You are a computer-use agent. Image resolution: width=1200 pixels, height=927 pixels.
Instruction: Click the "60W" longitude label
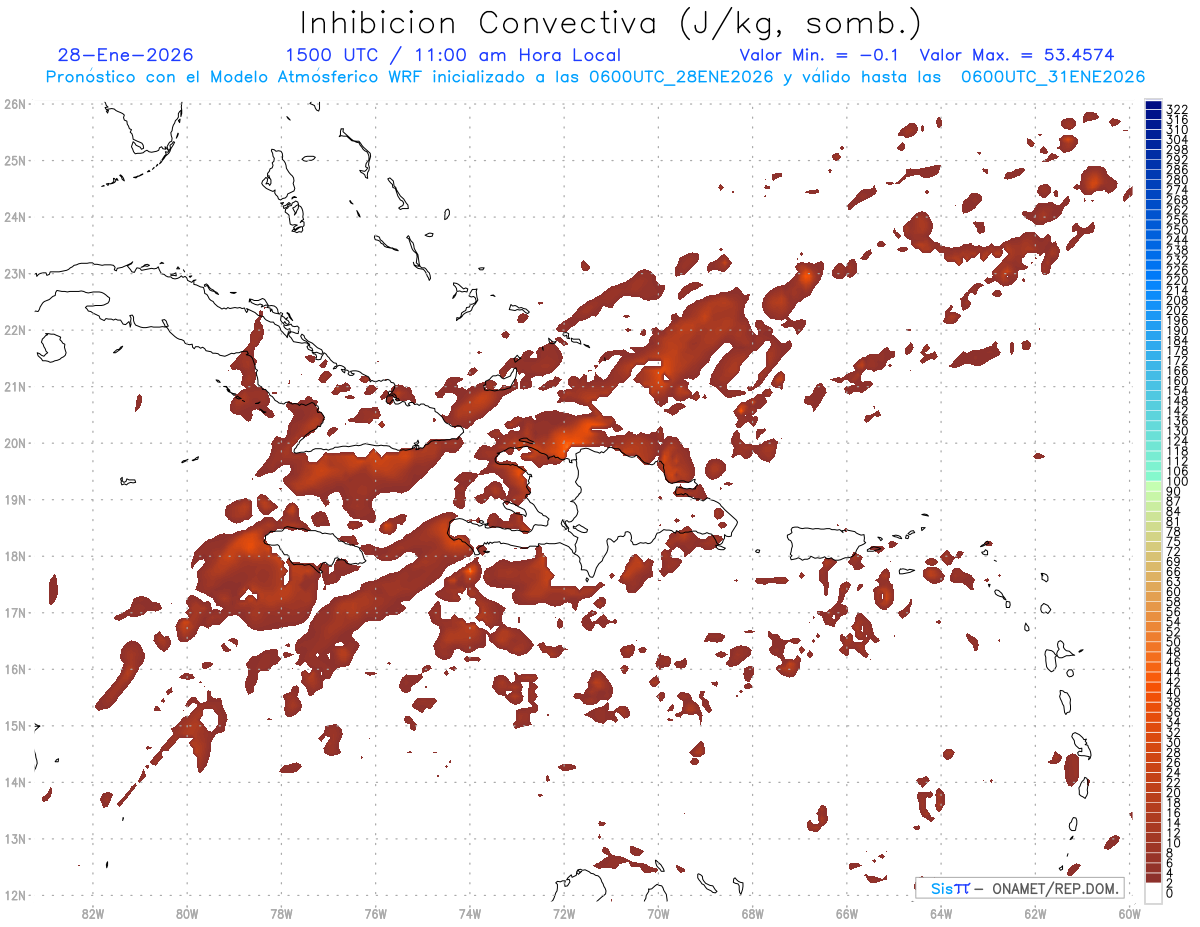coord(1130,913)
